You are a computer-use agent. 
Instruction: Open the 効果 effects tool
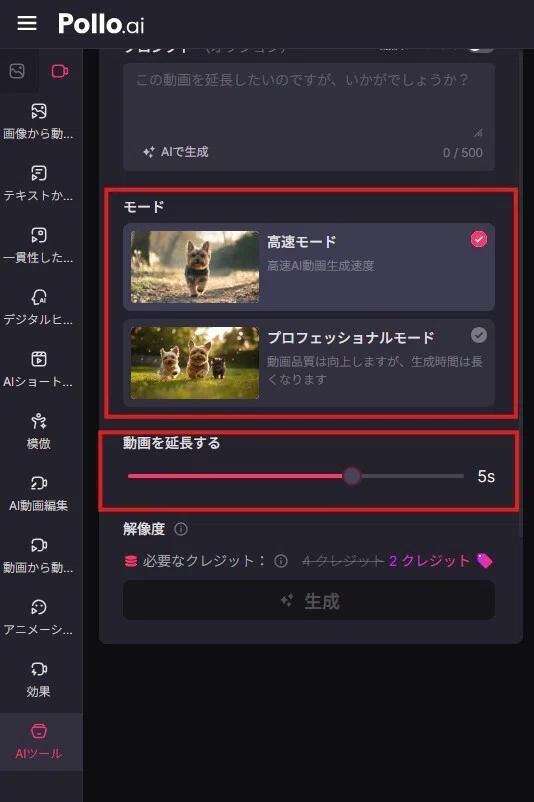point(38,680)
